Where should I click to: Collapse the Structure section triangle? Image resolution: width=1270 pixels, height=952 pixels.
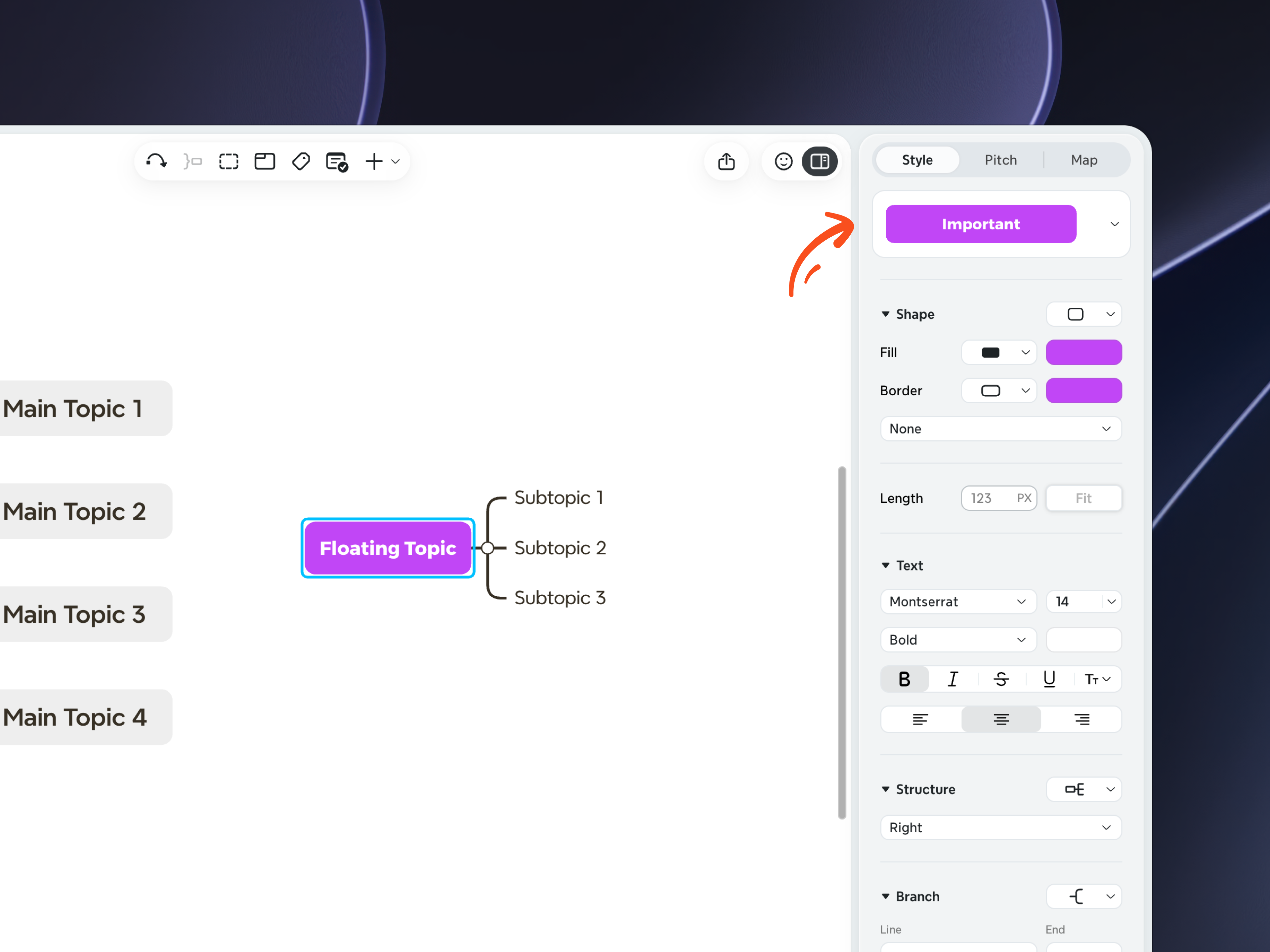coord(885,789)
